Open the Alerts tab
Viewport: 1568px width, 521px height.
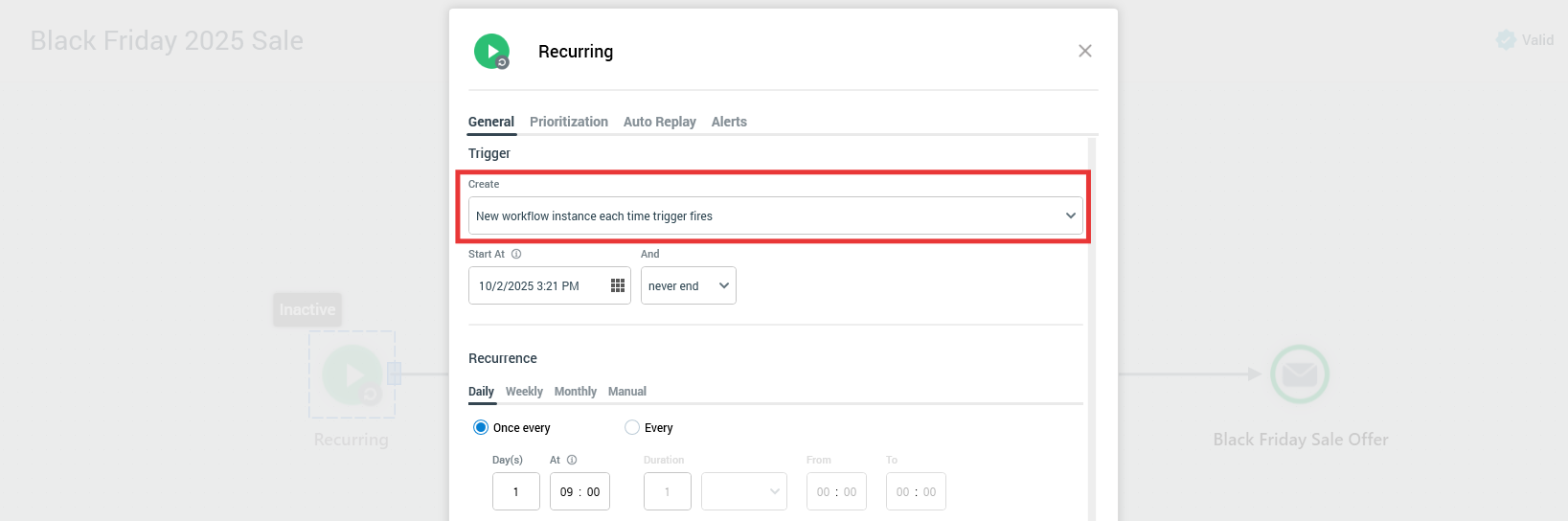[x=728, y=122]
